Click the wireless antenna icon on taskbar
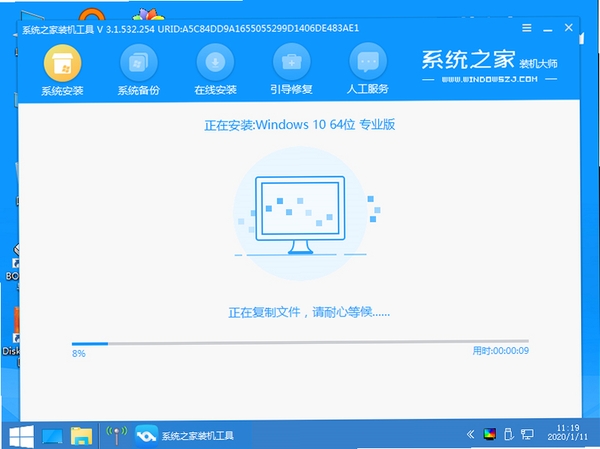Screen dimensions: 600x449 [116, 436]
